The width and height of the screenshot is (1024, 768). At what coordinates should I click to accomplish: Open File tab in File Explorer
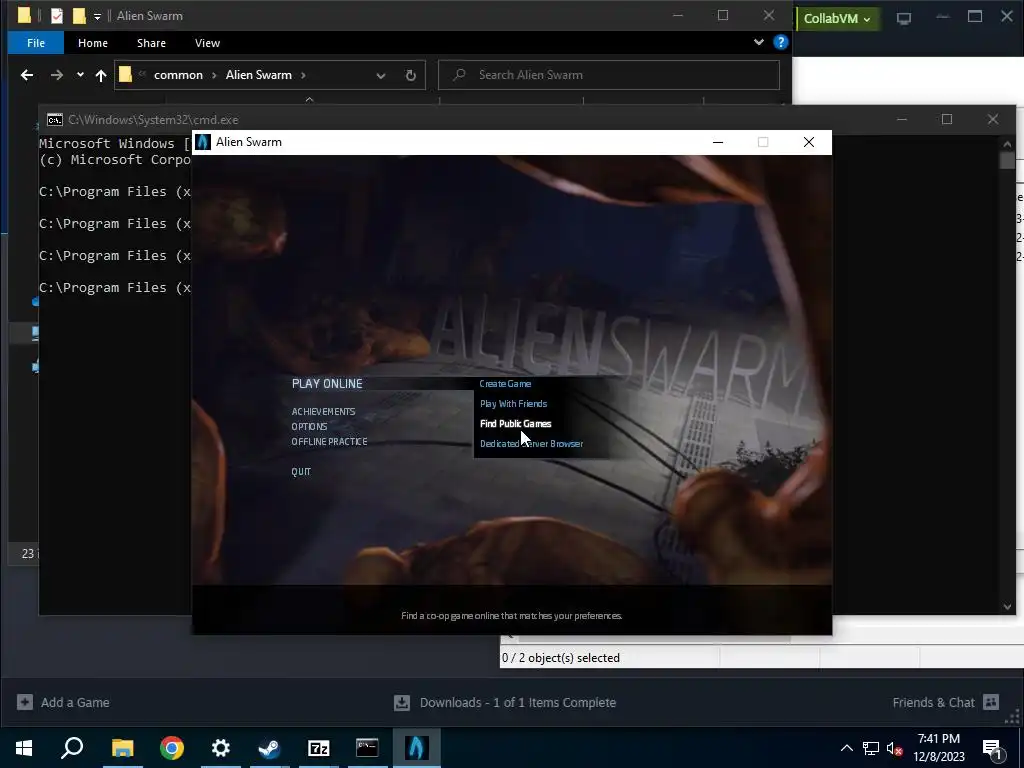pos(36,43)
